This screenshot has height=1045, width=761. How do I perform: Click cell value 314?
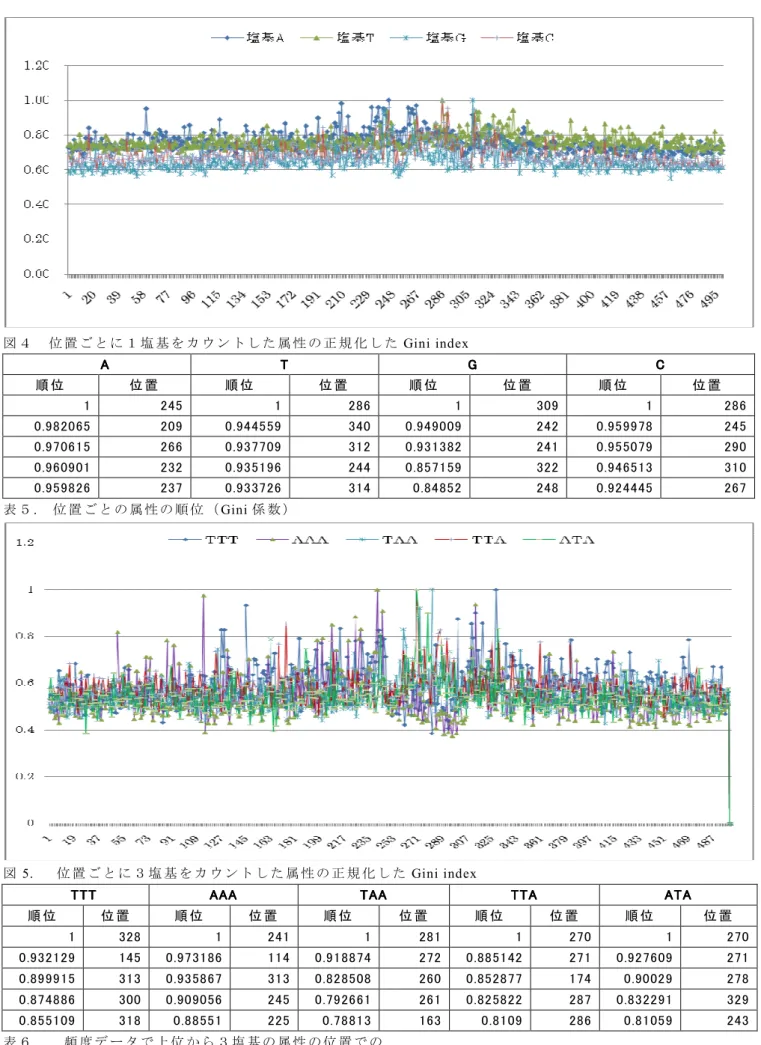coord(359,489)
